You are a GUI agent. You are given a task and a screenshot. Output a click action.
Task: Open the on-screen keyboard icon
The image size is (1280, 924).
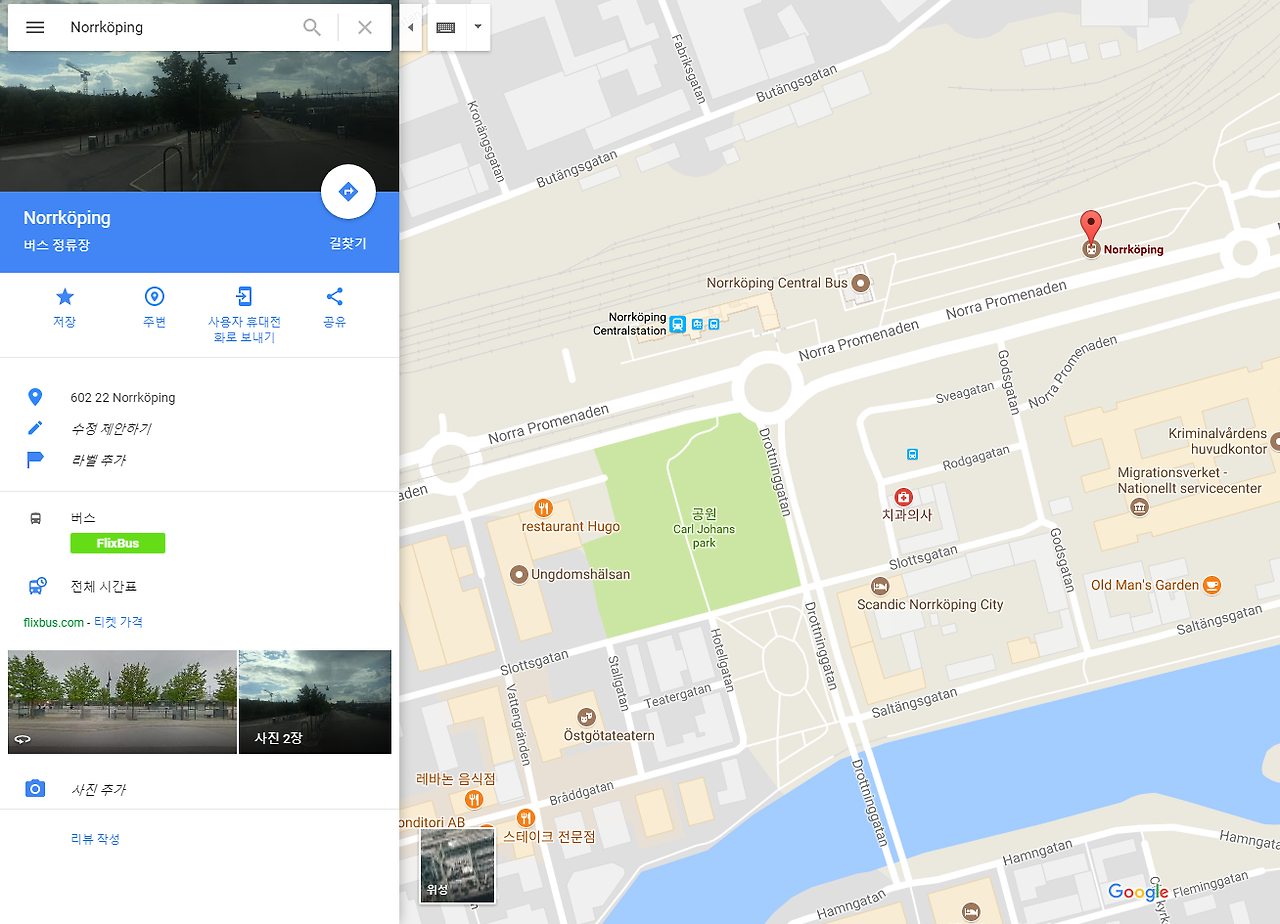point(445,28)
